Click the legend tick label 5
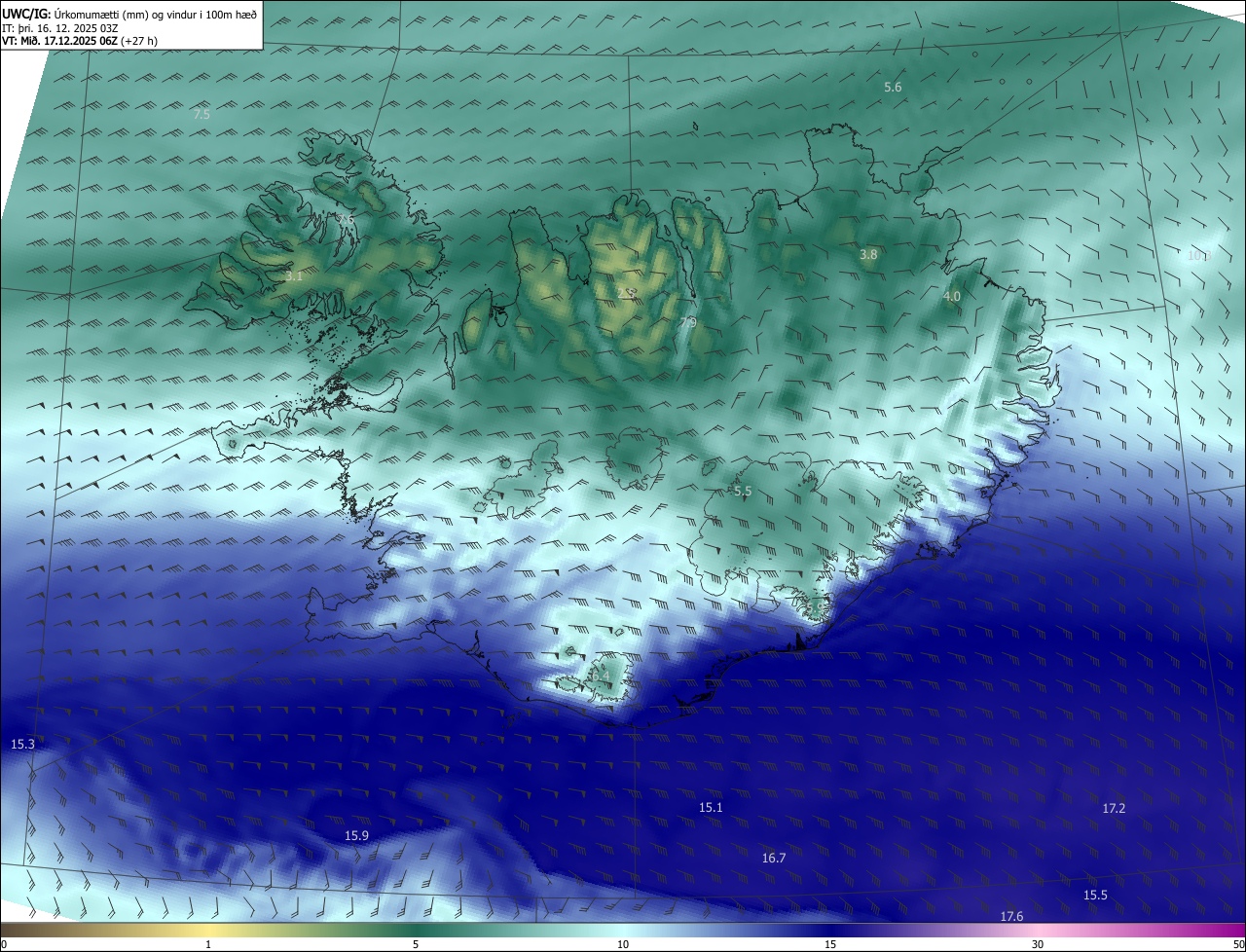 pos(416,944)
